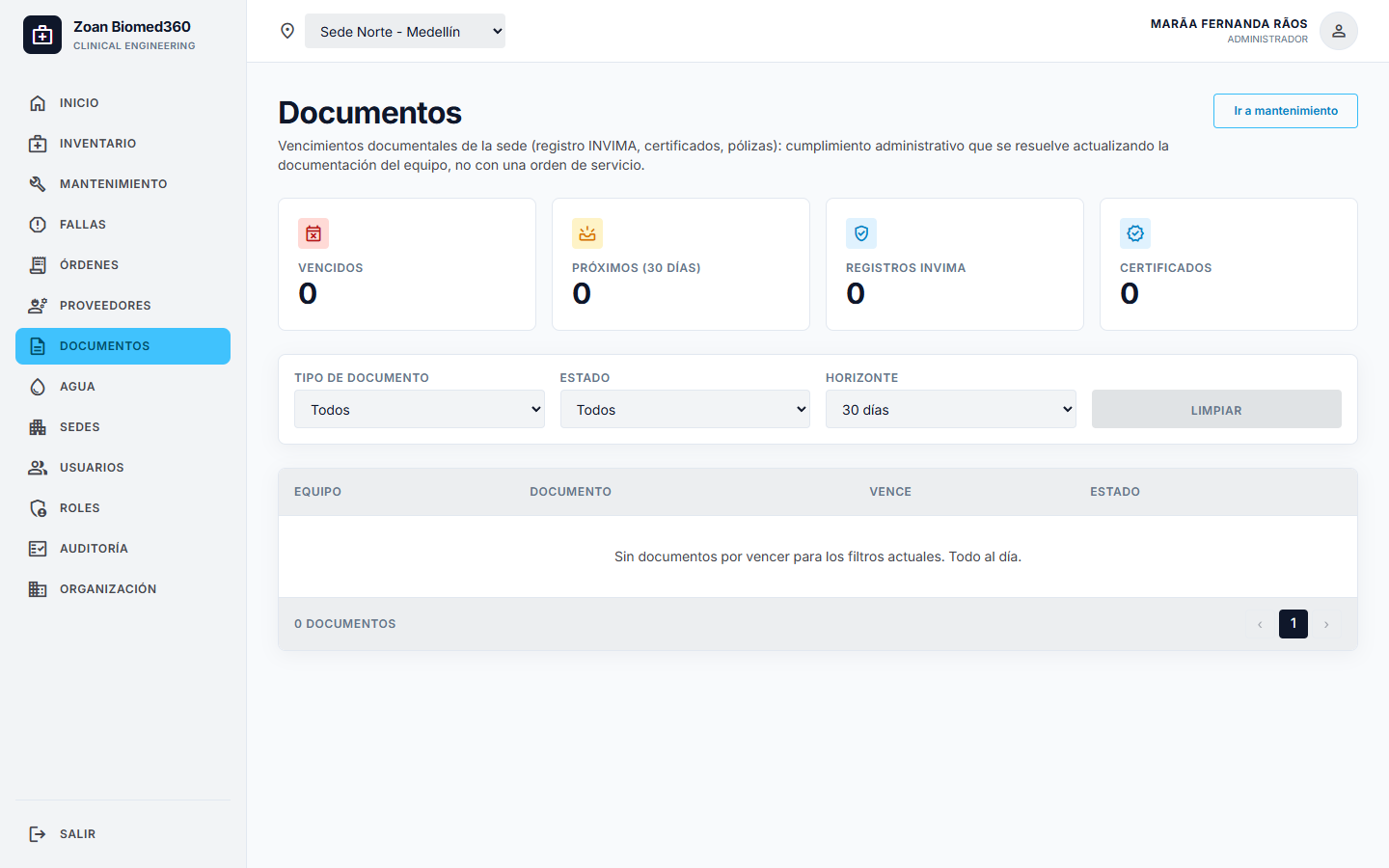
Task: Click the Certificados badge icon
Action: click(x=1135, y=233)
